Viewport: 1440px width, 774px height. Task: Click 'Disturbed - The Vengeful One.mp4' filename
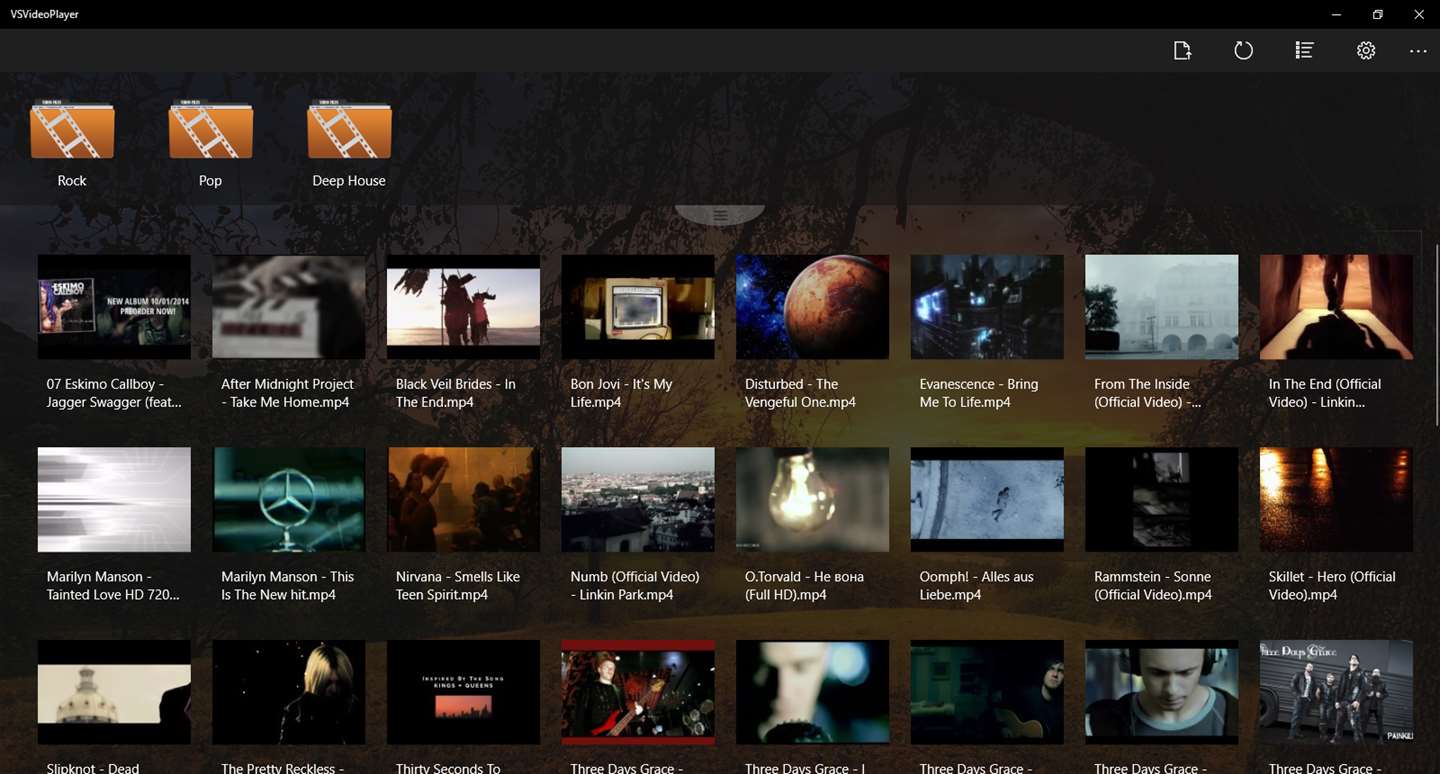[800, 393]
